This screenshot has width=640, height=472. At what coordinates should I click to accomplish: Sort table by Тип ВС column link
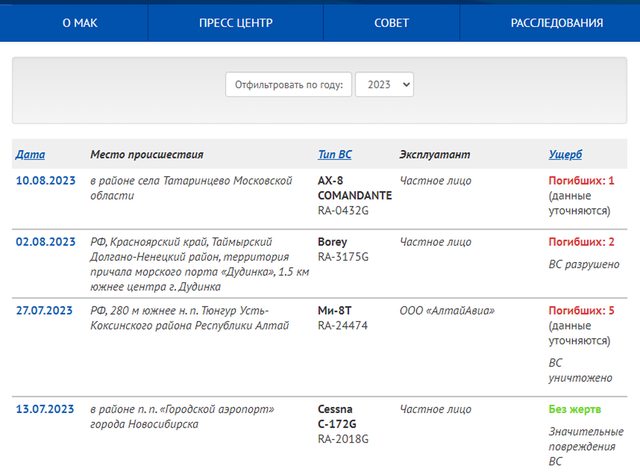tap(335, 154)
